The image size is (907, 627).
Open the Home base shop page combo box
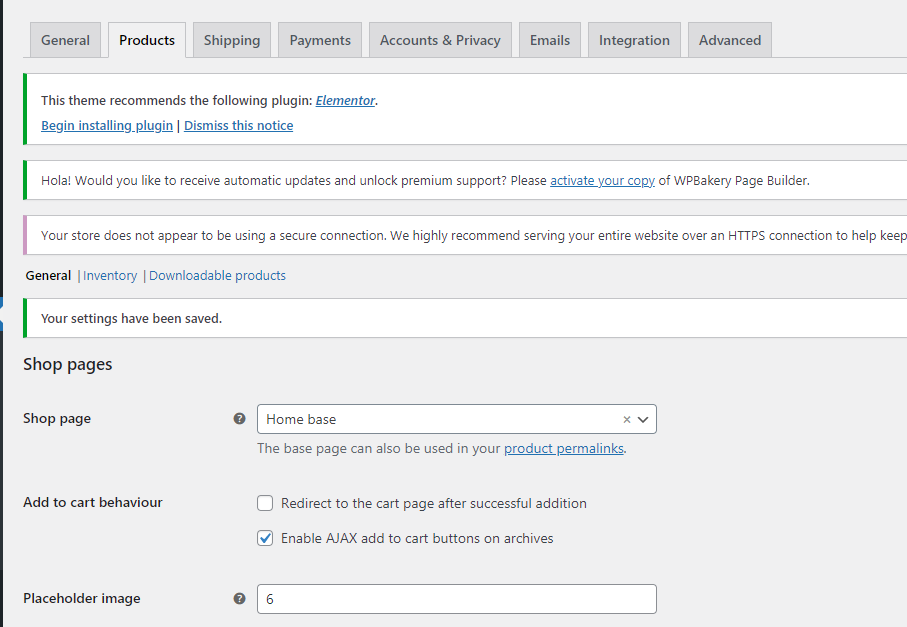coord(440,420)
